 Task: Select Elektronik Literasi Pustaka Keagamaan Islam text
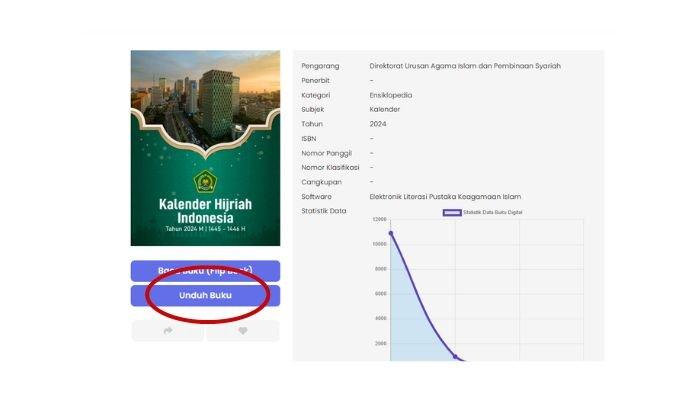pos(445,196)
